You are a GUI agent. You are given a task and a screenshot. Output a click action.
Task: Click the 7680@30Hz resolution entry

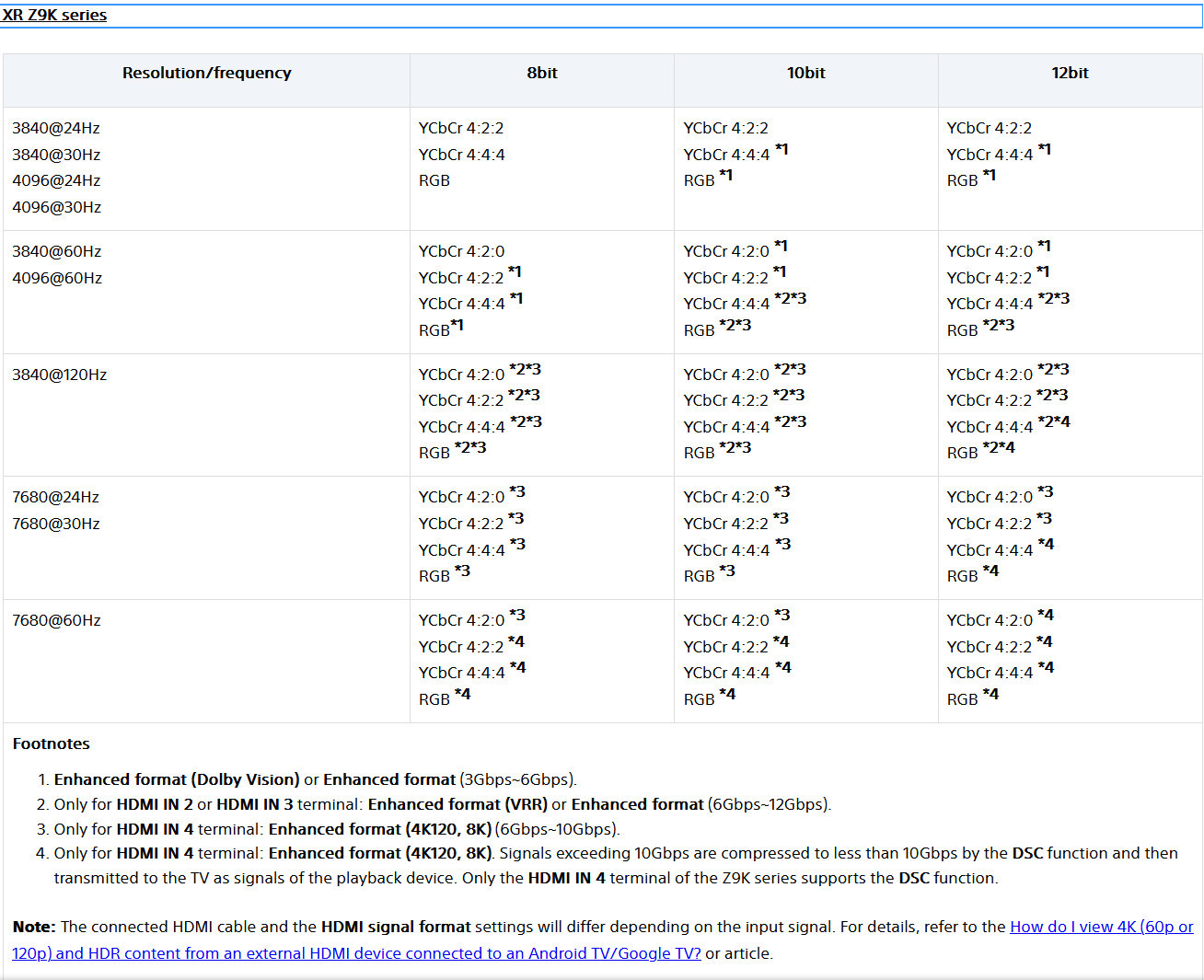tap(56, 524)
